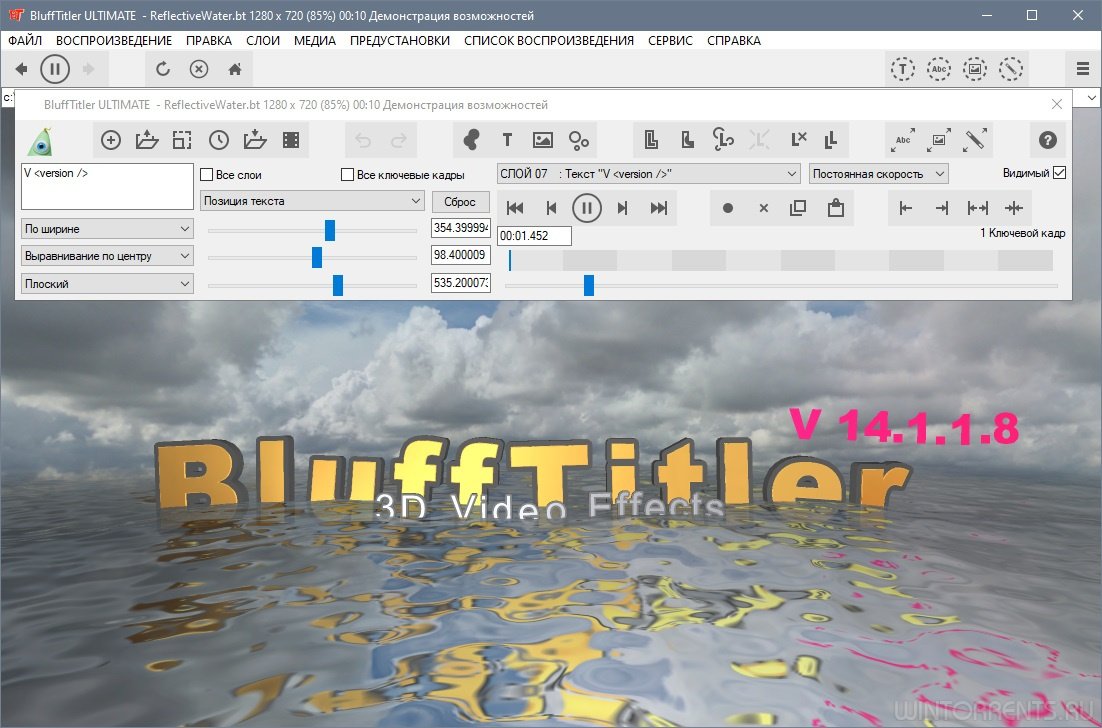
Task: Open the clock duration icon
Action: click(219, 140)
